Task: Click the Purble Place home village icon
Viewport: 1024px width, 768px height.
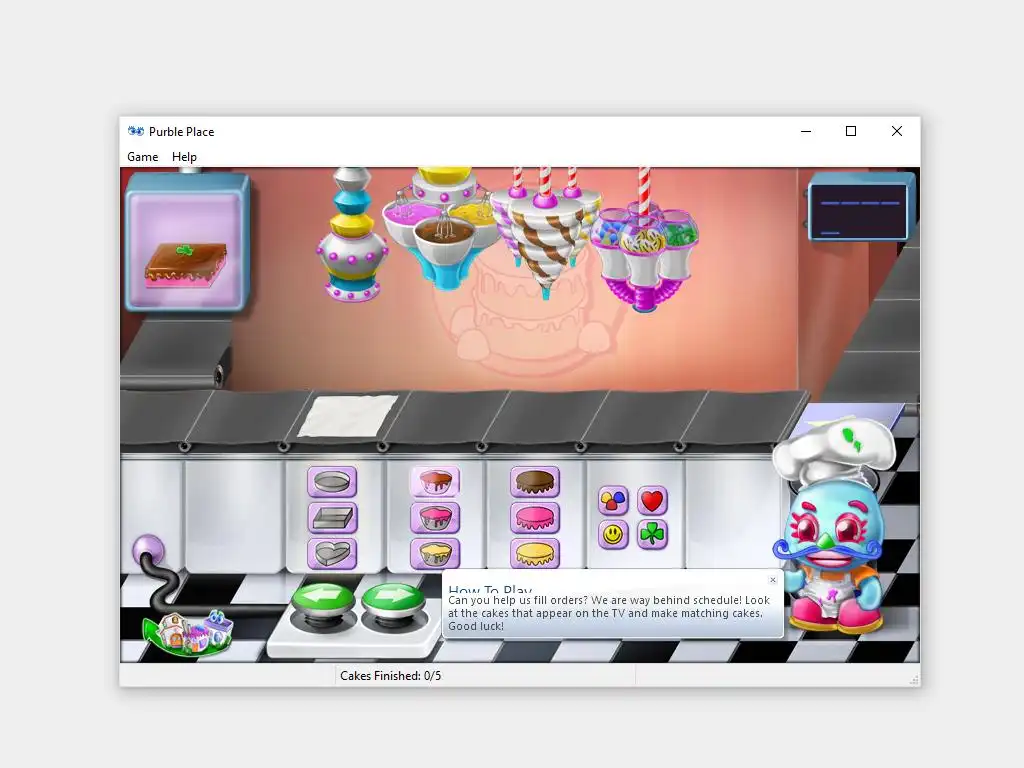Action: pos(189,632)
